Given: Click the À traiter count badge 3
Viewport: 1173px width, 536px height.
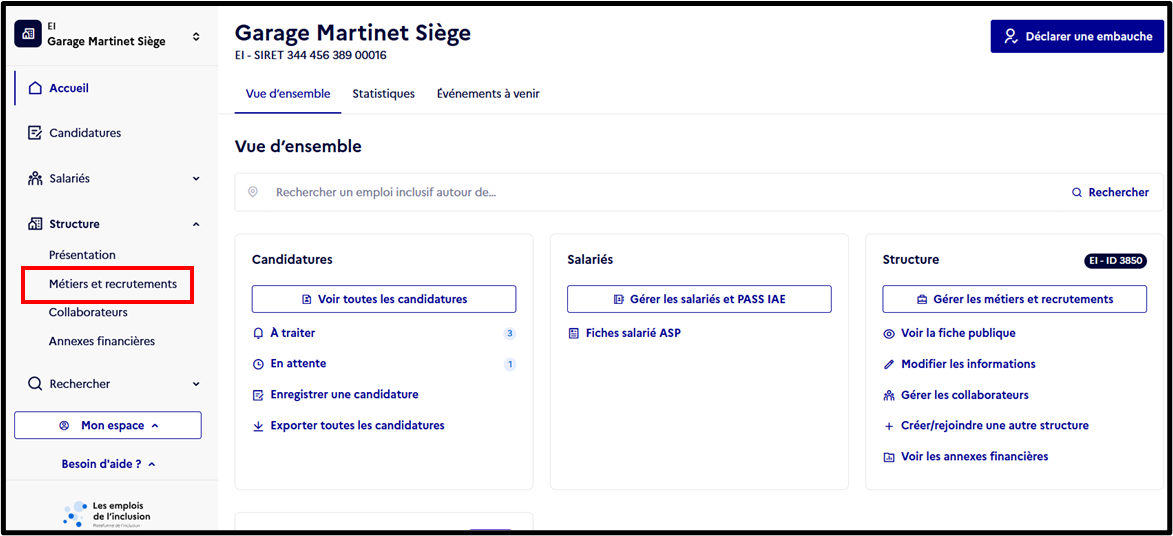Looking at the screenshot, I should (509, 334).
